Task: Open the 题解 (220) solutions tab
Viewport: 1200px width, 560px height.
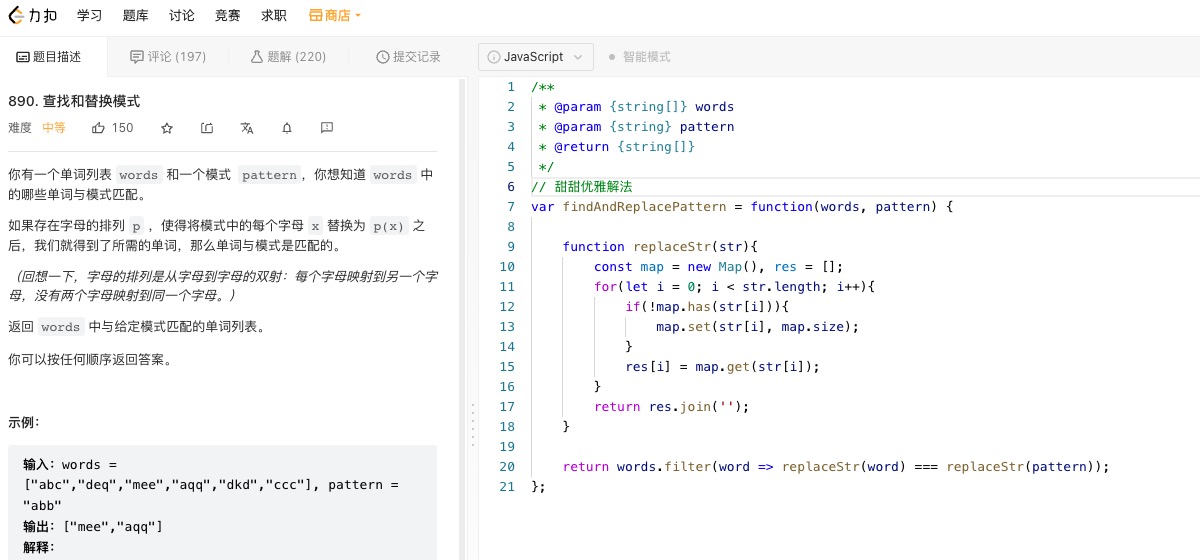Action: coord(288,57)
